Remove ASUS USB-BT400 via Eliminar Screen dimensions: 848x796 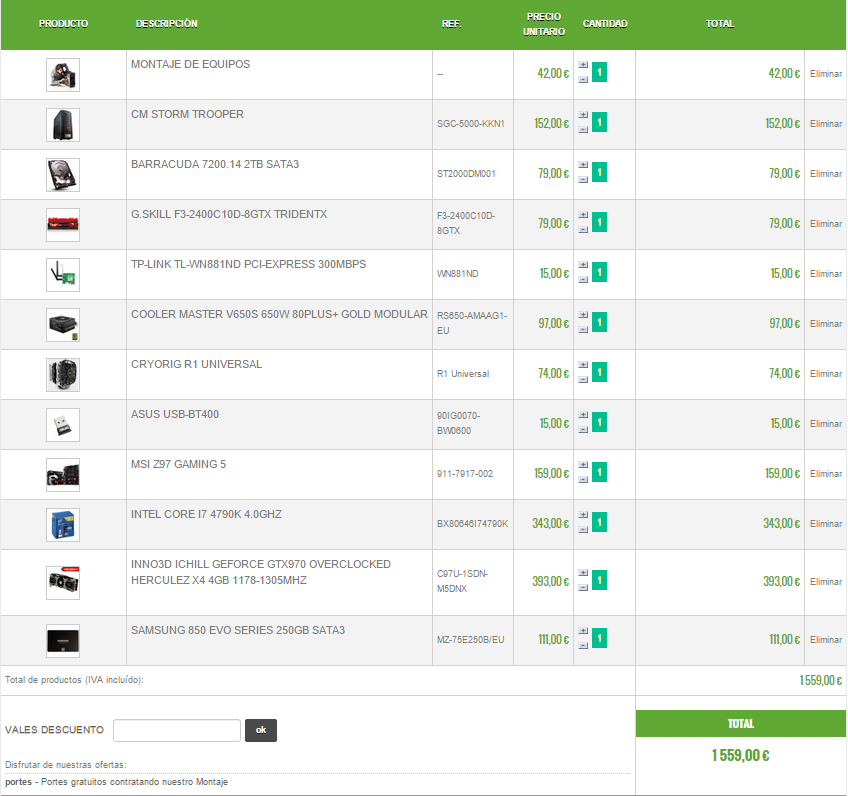coord(826,424)
